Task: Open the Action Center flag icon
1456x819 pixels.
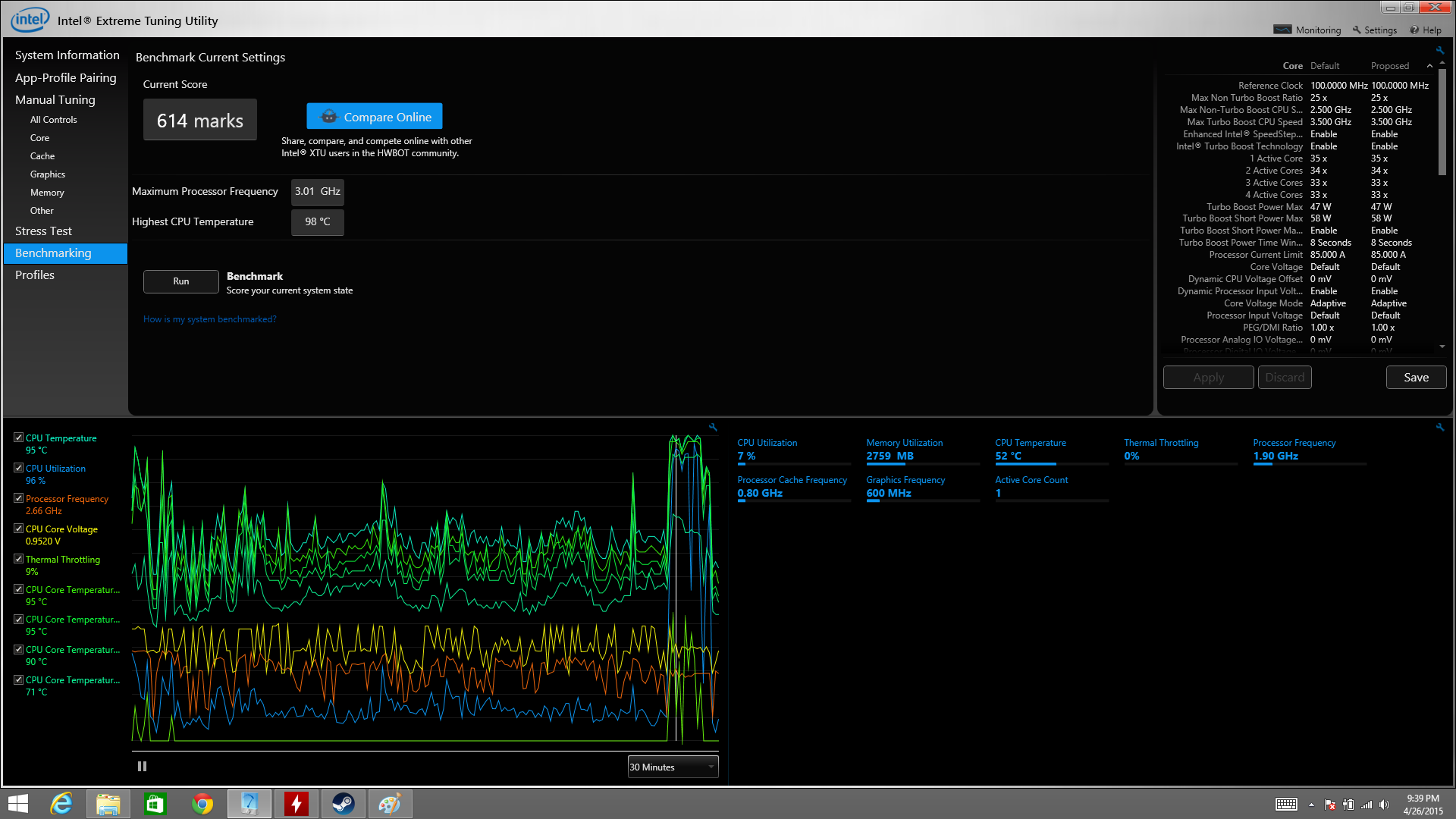Action: [x=1330, y=805]
